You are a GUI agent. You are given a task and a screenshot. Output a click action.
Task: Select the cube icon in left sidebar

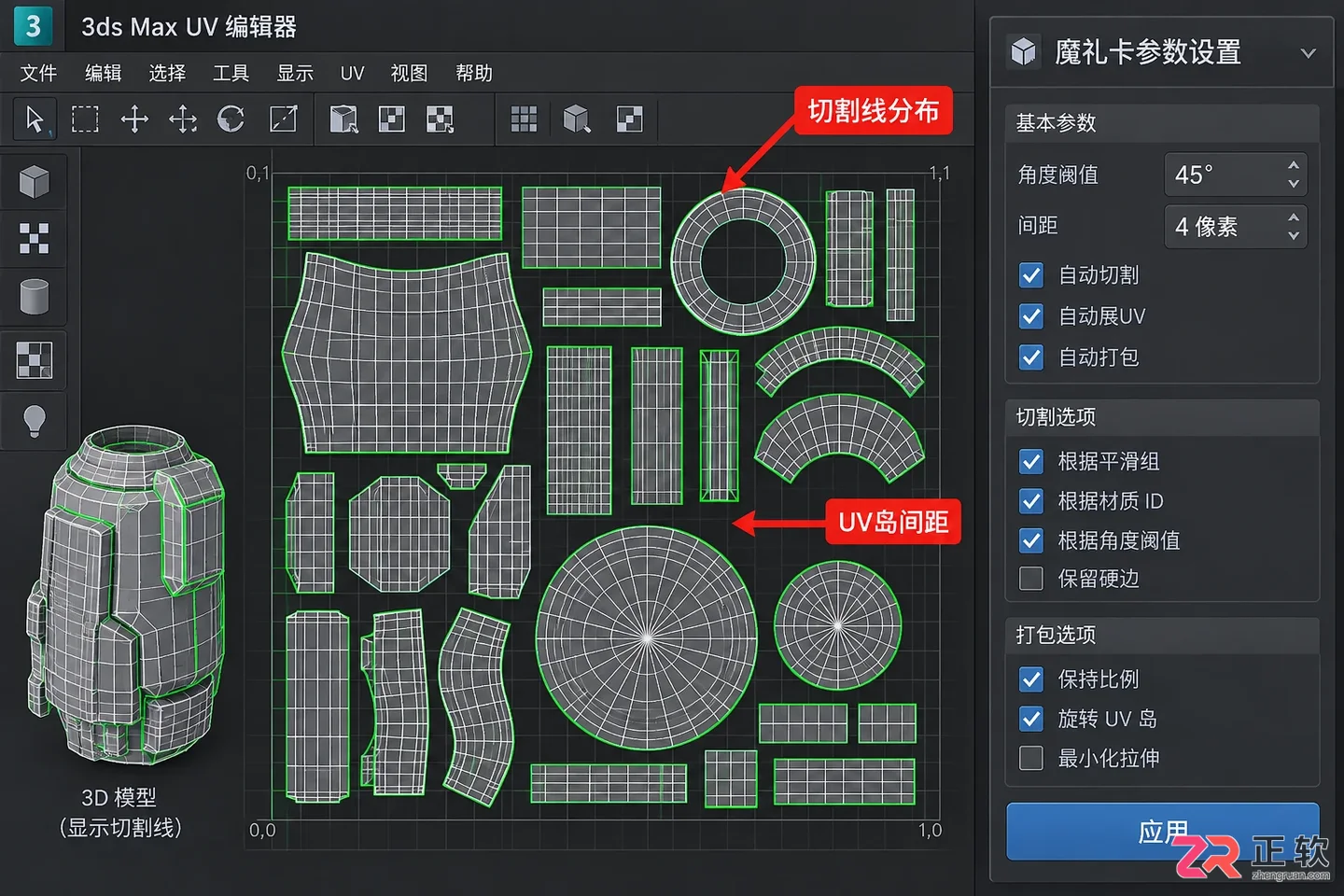[35, 181]
